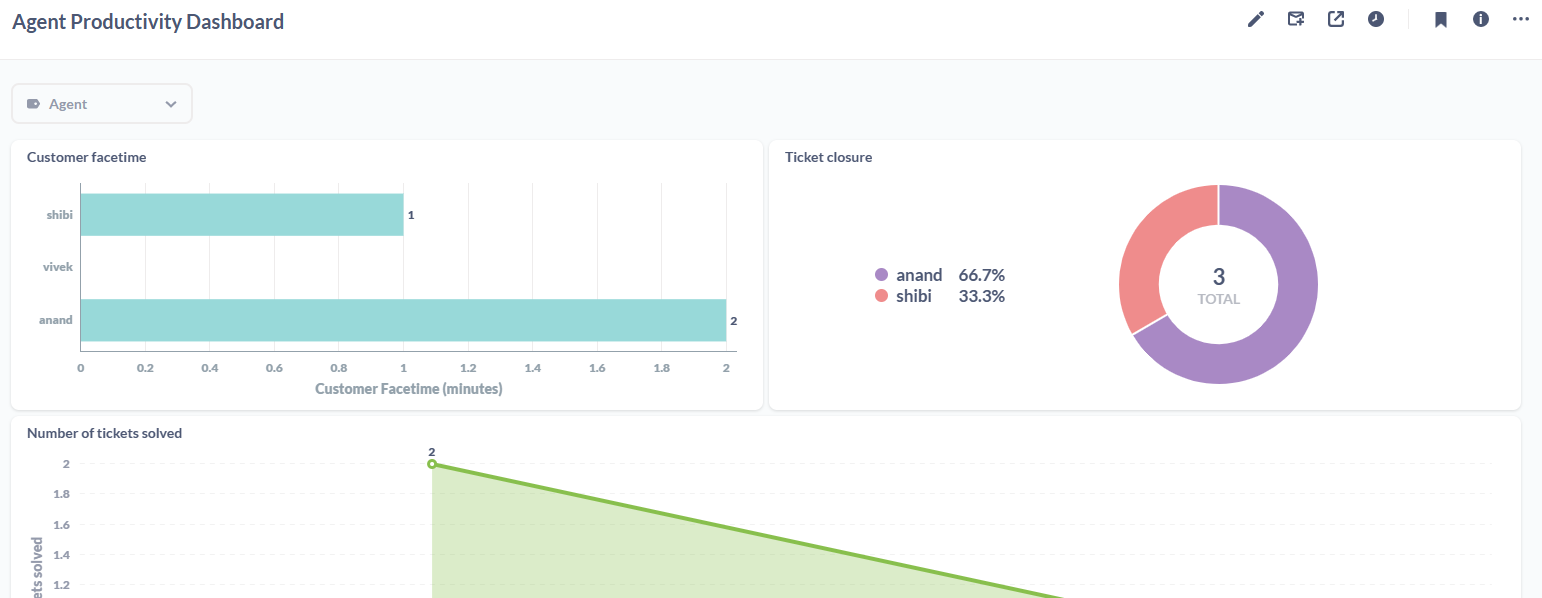
Task: Open the refresh history clock icon
Action: click(x=1376, y=19)
